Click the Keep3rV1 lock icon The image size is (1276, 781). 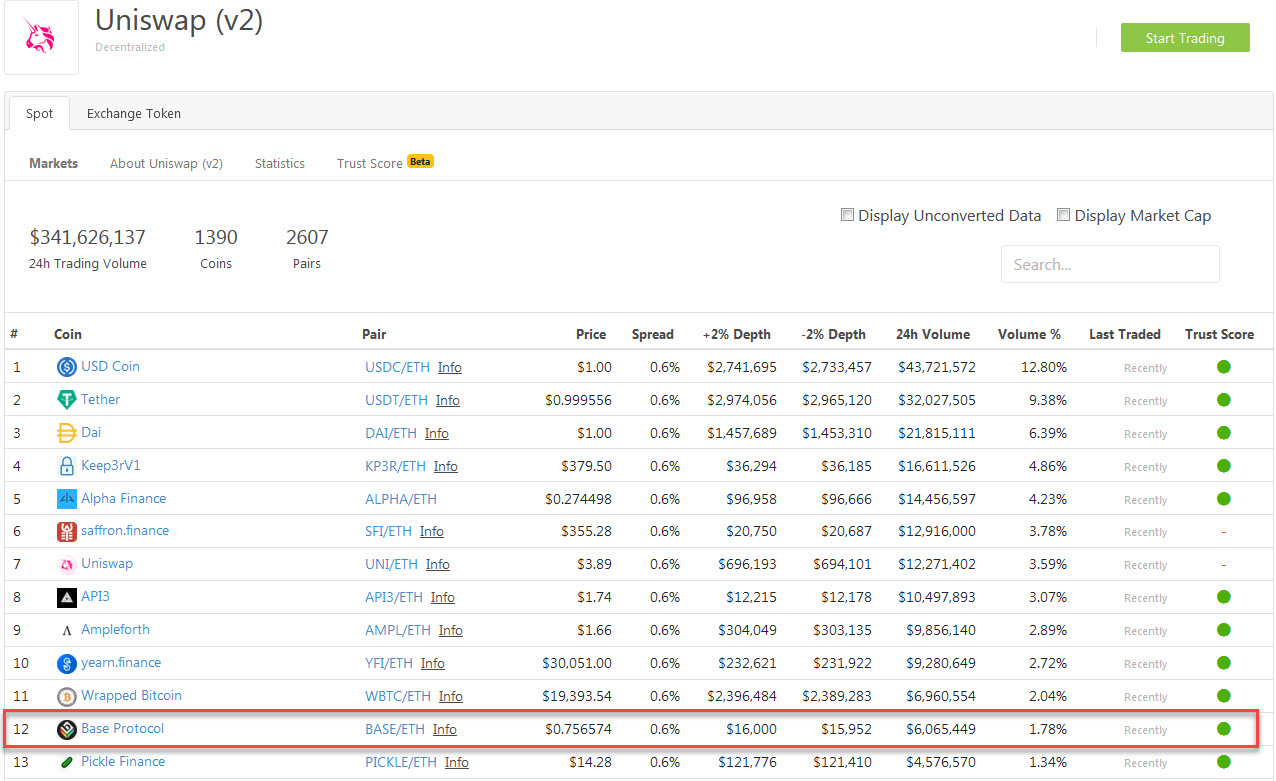point(67,466)
